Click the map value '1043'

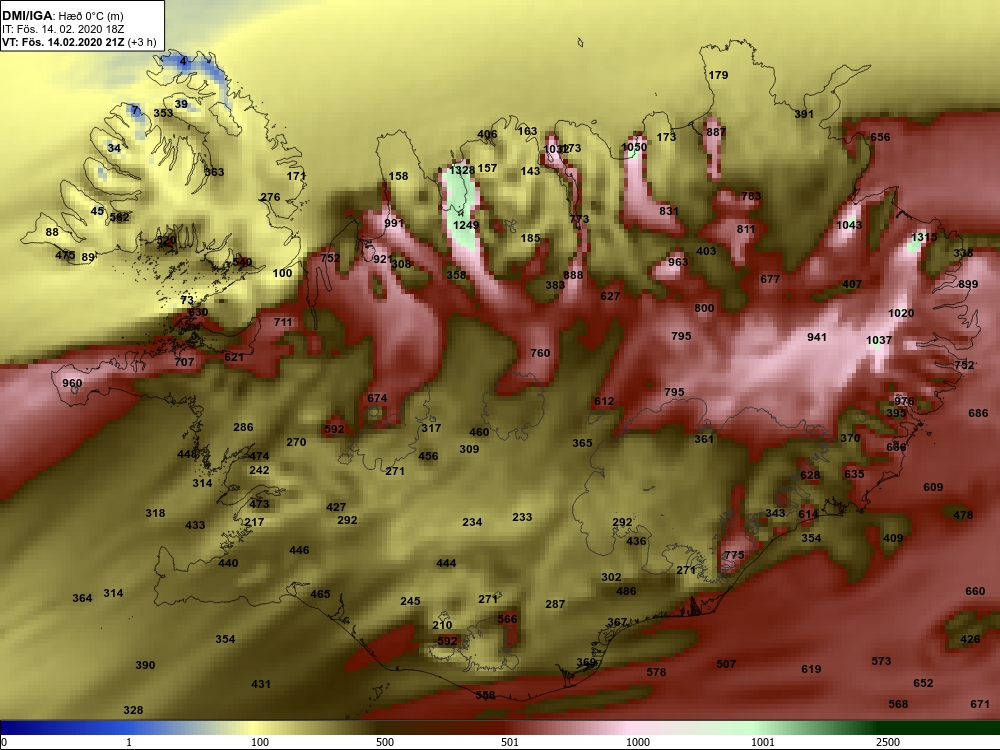849,225
